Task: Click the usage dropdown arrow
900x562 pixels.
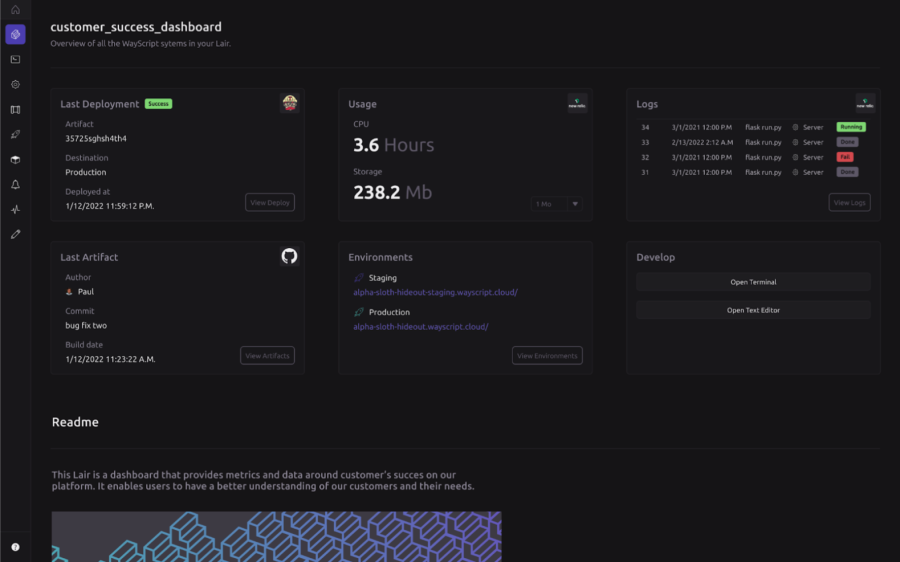Action: pos(575,204)
